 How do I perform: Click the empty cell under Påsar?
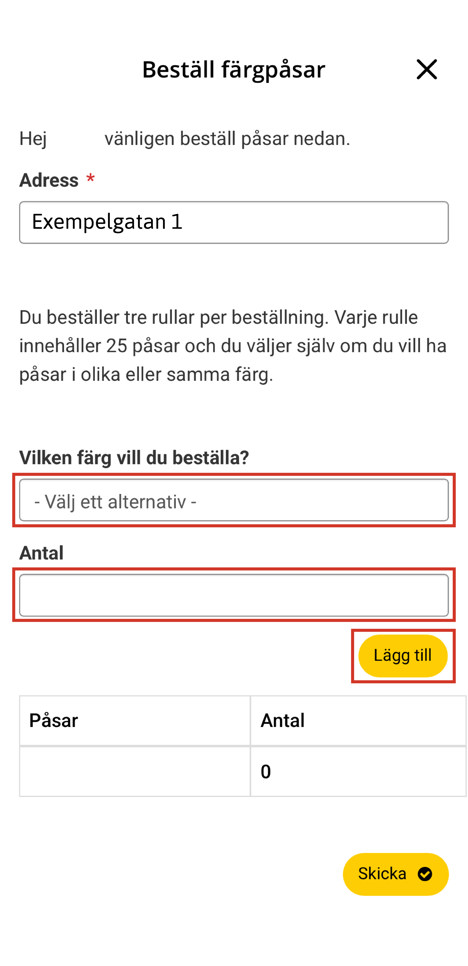[135, 771]
